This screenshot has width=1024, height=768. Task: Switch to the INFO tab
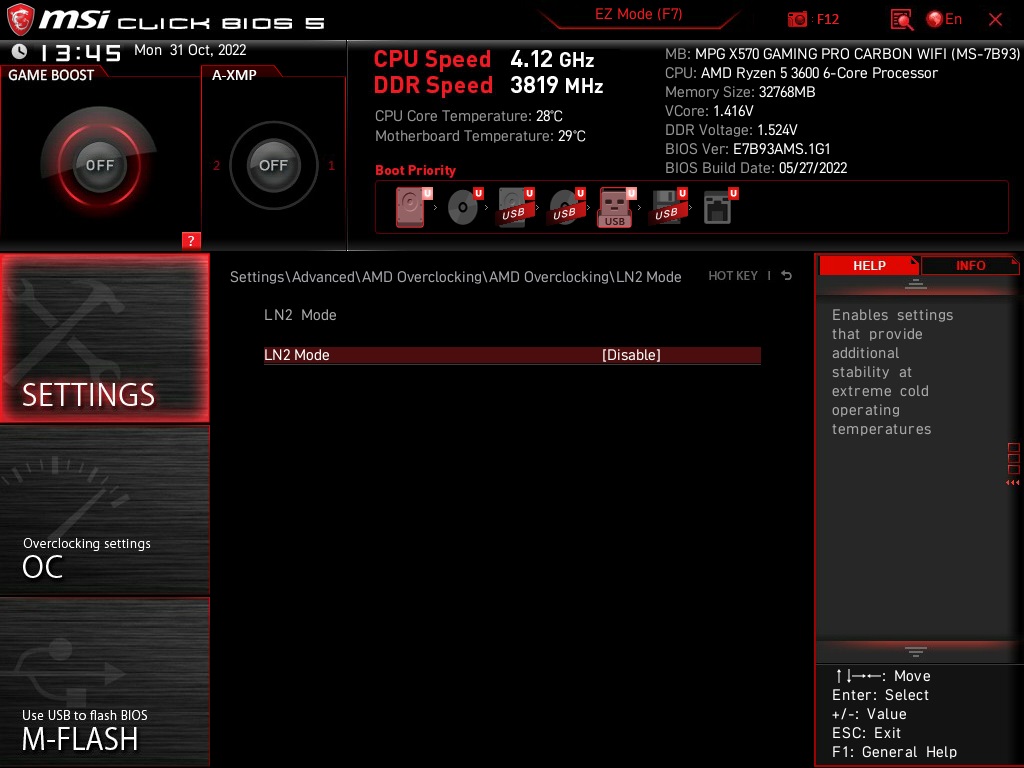[x=970, y=265]
